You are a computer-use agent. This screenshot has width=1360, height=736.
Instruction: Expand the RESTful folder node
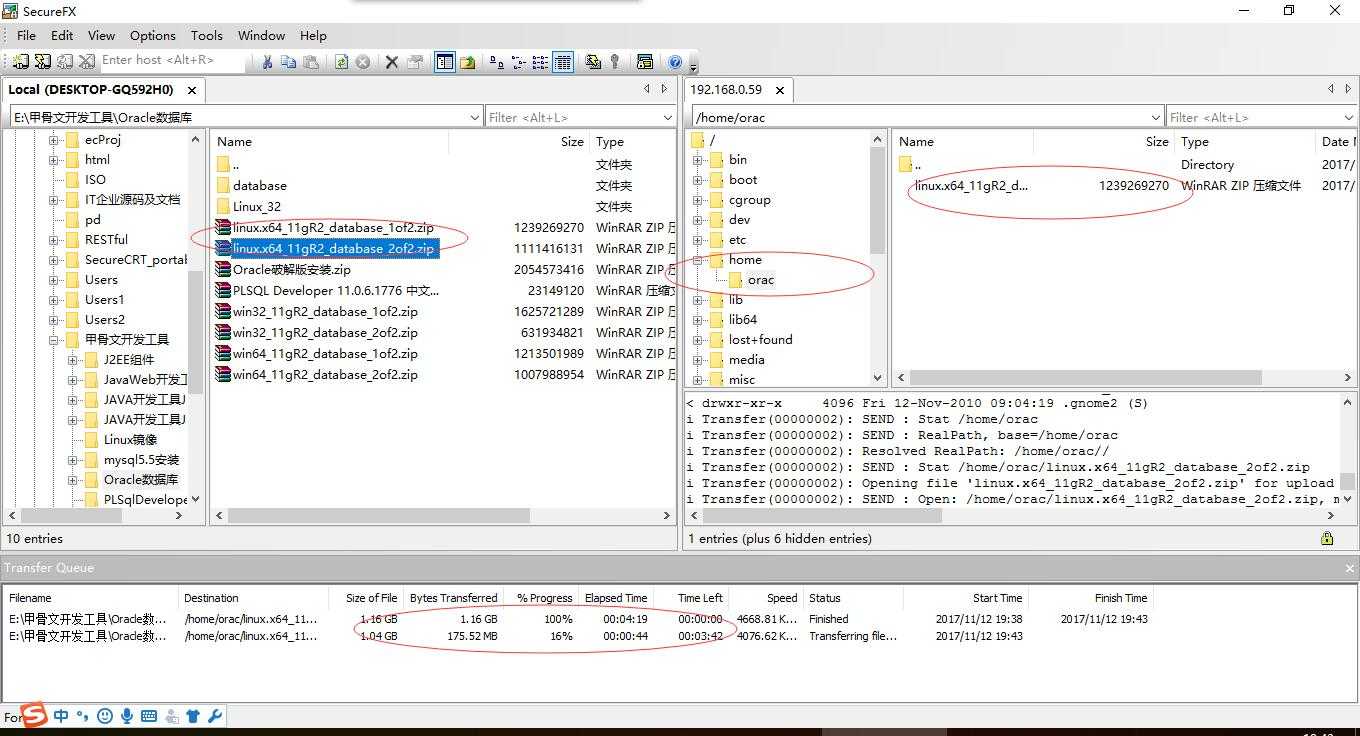coord(54,240)
